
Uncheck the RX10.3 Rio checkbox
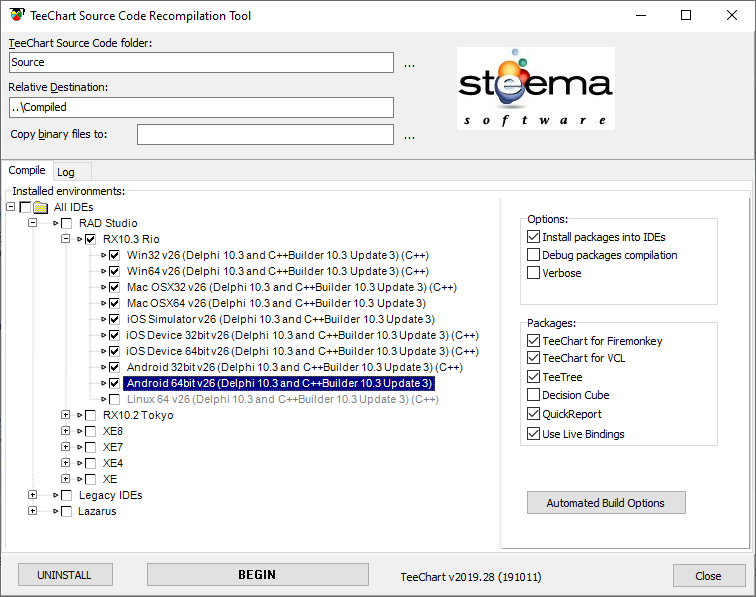click(90, 239)
